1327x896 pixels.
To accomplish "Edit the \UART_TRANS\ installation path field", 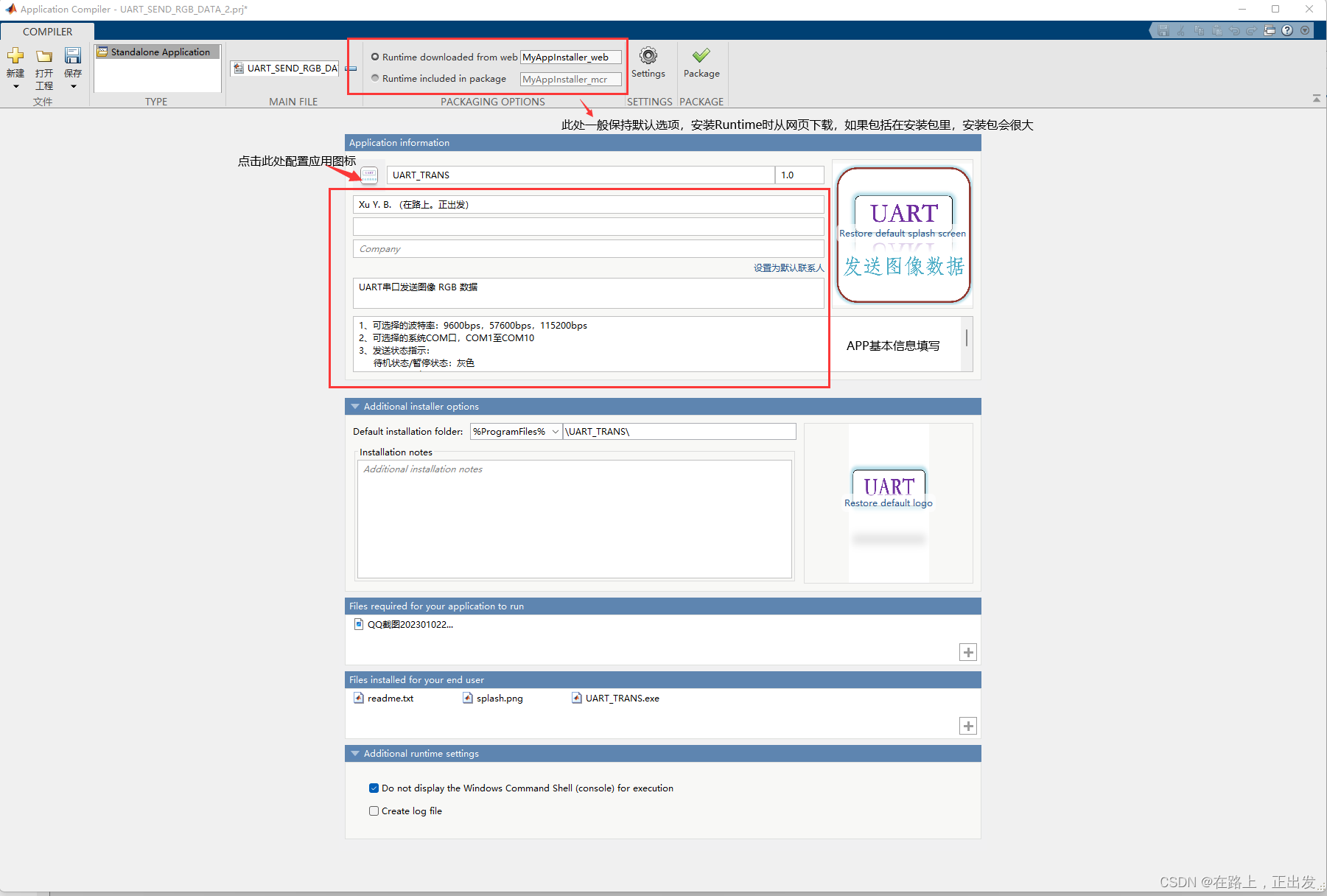I will click(679, 432).
